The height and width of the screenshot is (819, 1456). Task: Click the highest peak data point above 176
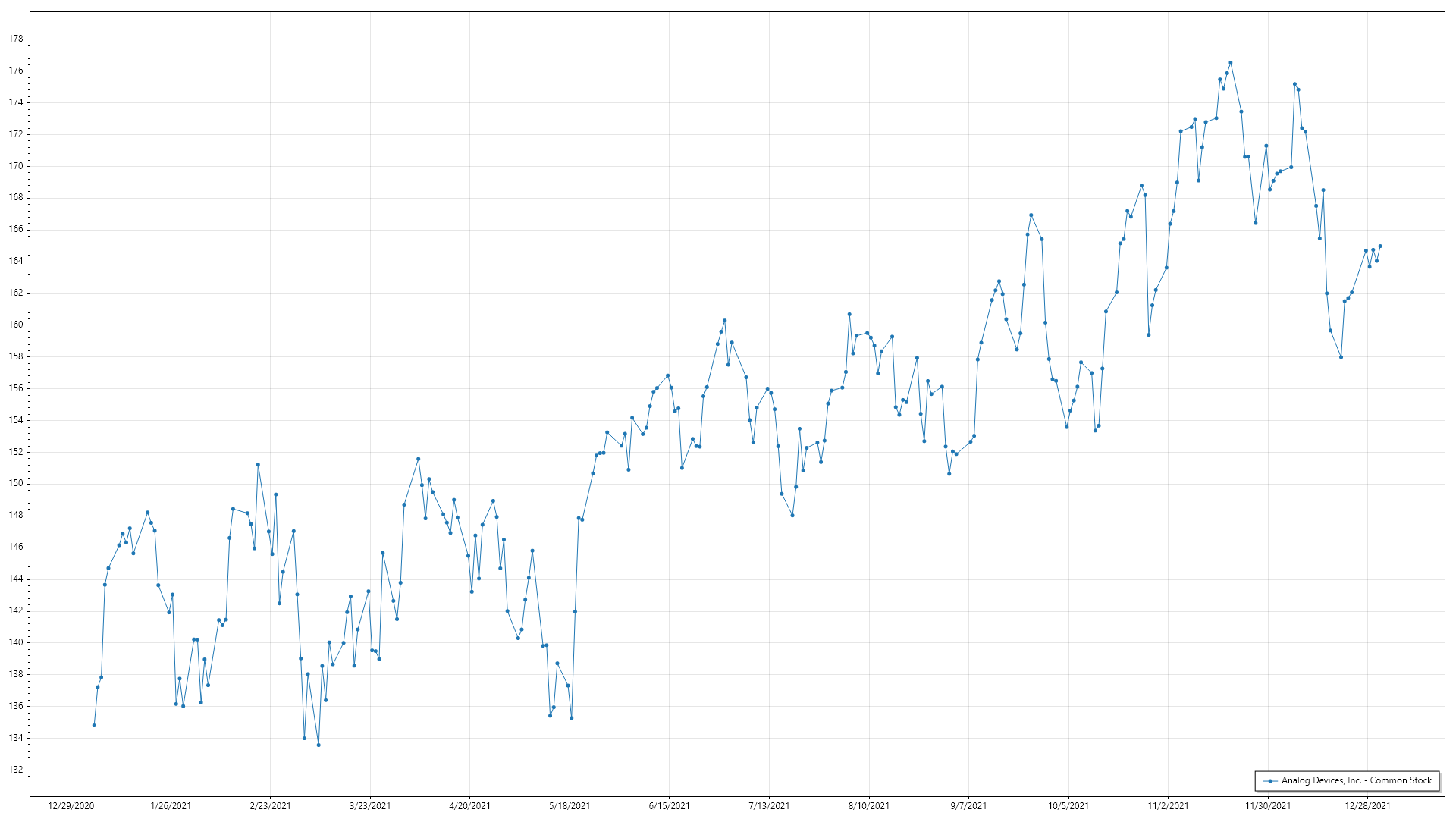tap(1231, 63)
